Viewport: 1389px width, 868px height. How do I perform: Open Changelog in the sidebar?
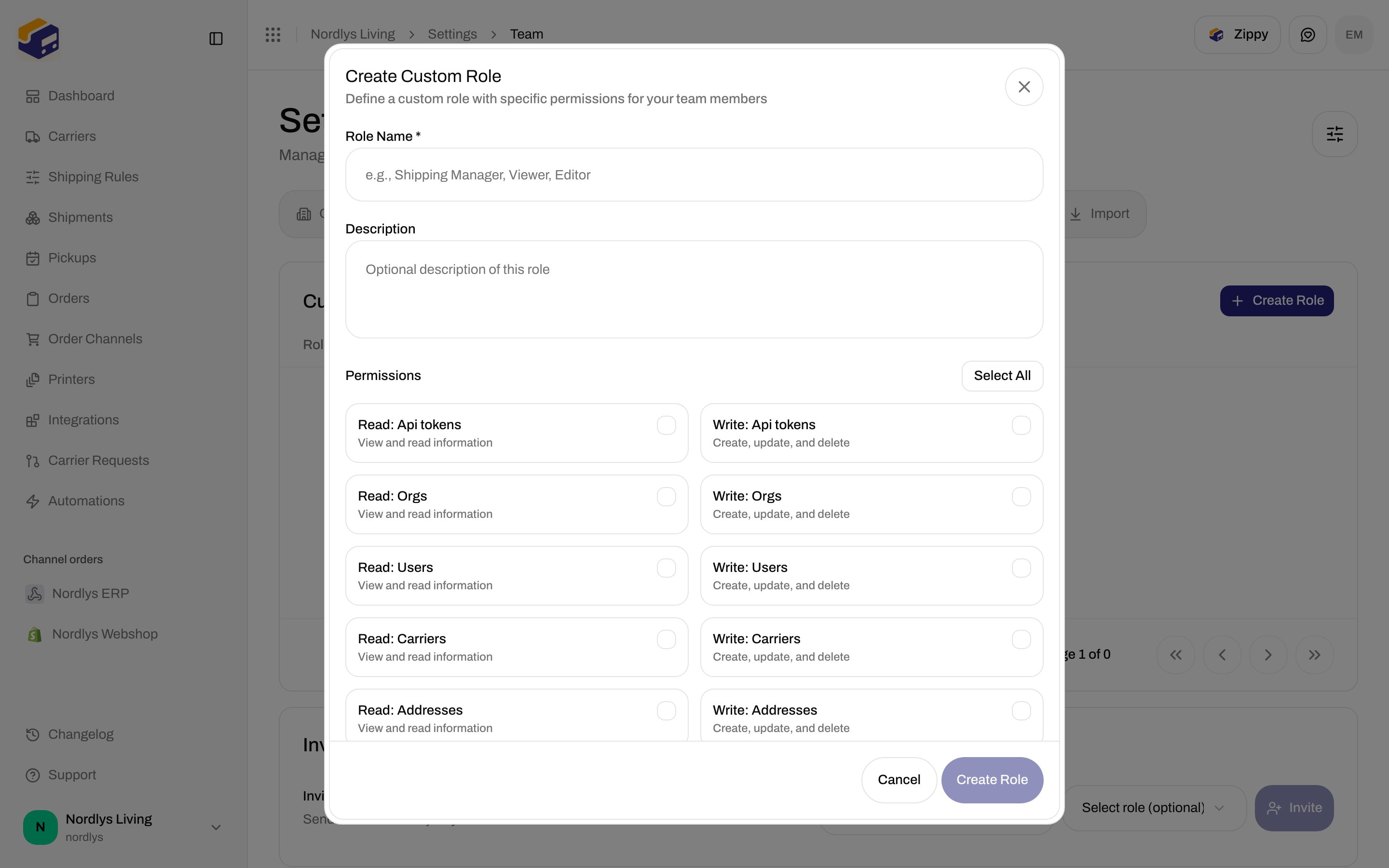123,735
